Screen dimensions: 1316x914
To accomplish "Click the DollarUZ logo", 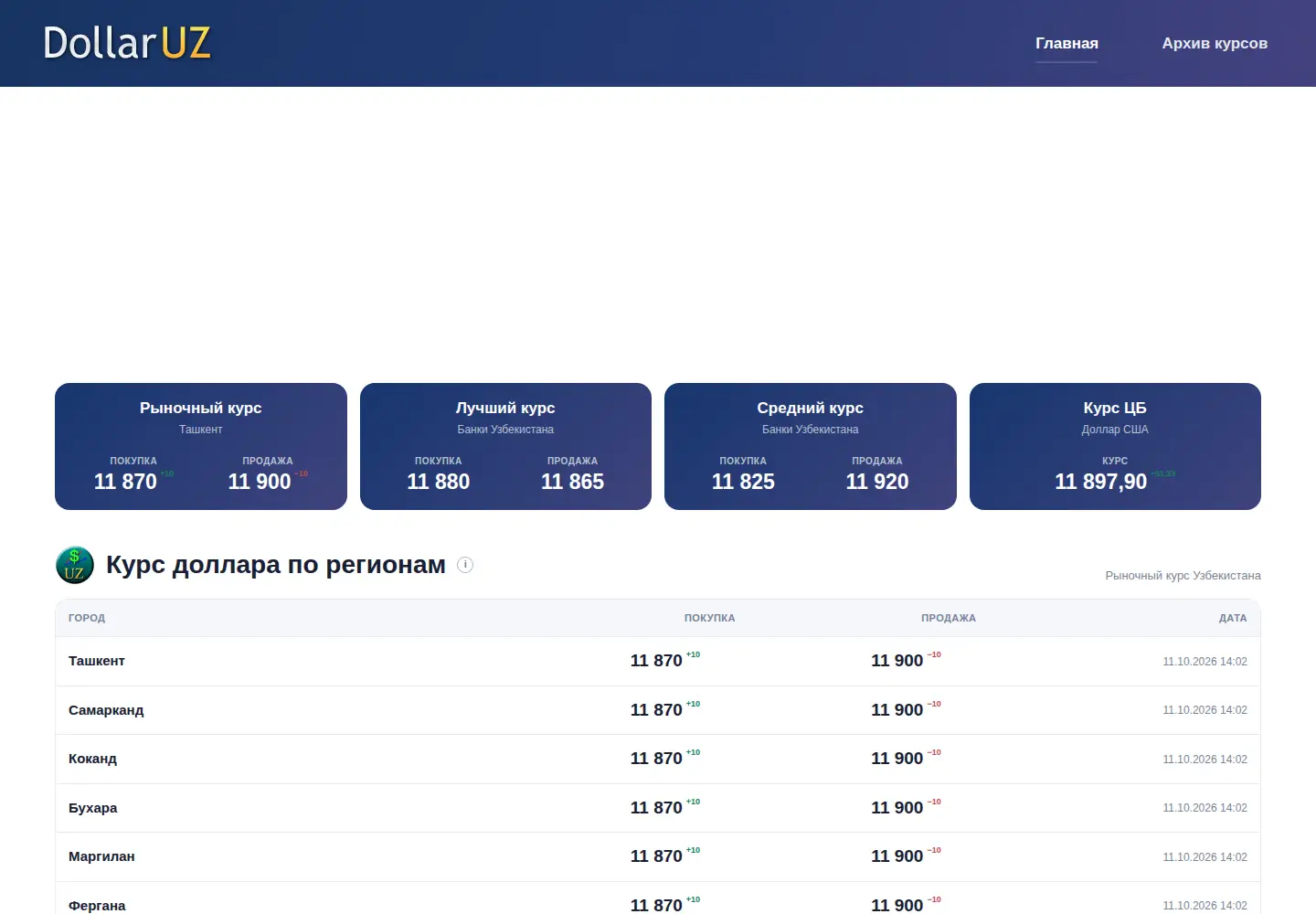I will click(127, 43).
